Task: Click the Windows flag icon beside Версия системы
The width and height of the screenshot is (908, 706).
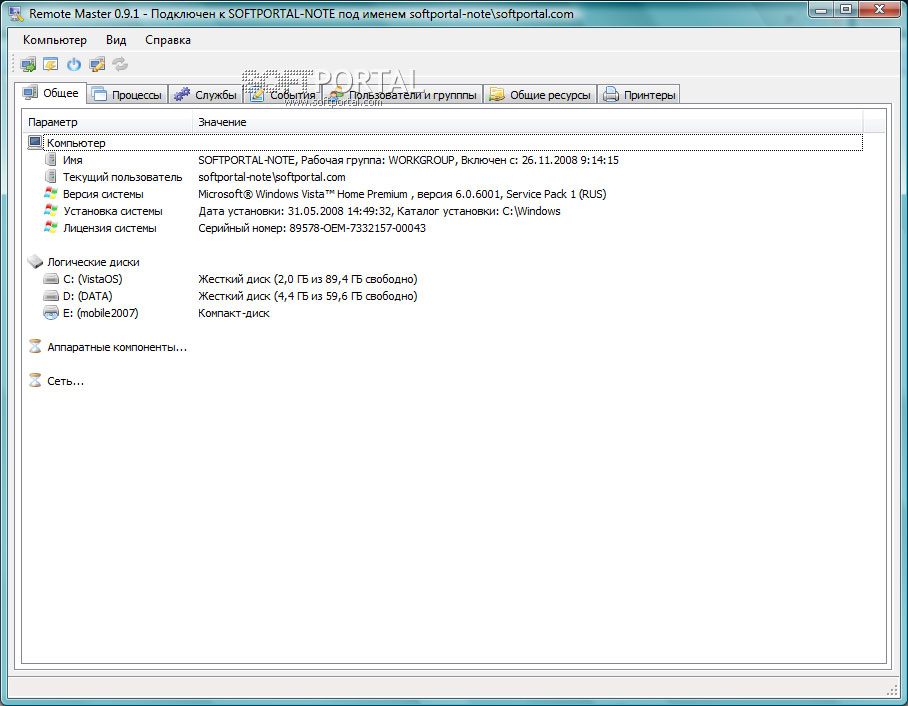Action: click(x=51, y=193)
